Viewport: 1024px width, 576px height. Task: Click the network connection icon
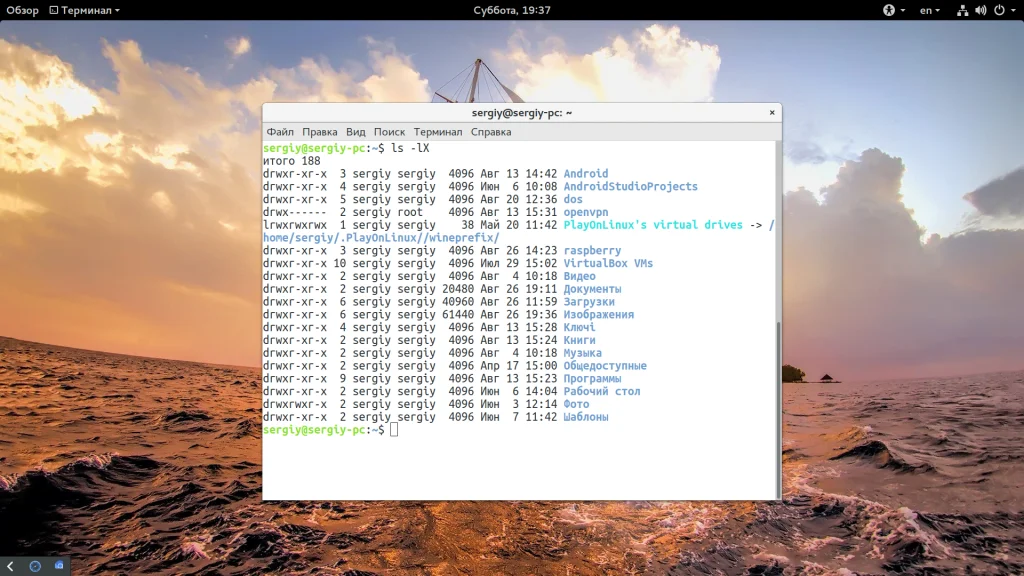pos(962,10)
